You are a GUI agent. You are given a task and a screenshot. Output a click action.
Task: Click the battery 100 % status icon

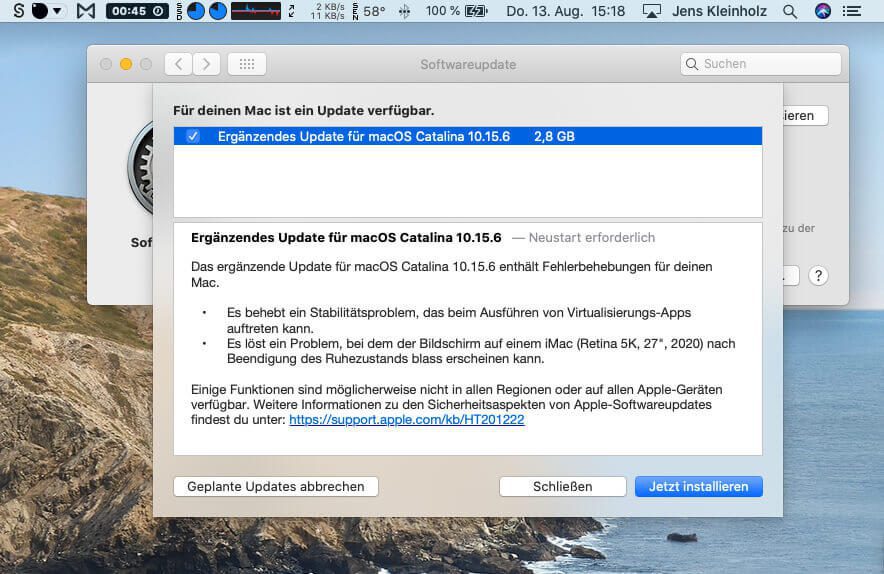pos(456,11)
